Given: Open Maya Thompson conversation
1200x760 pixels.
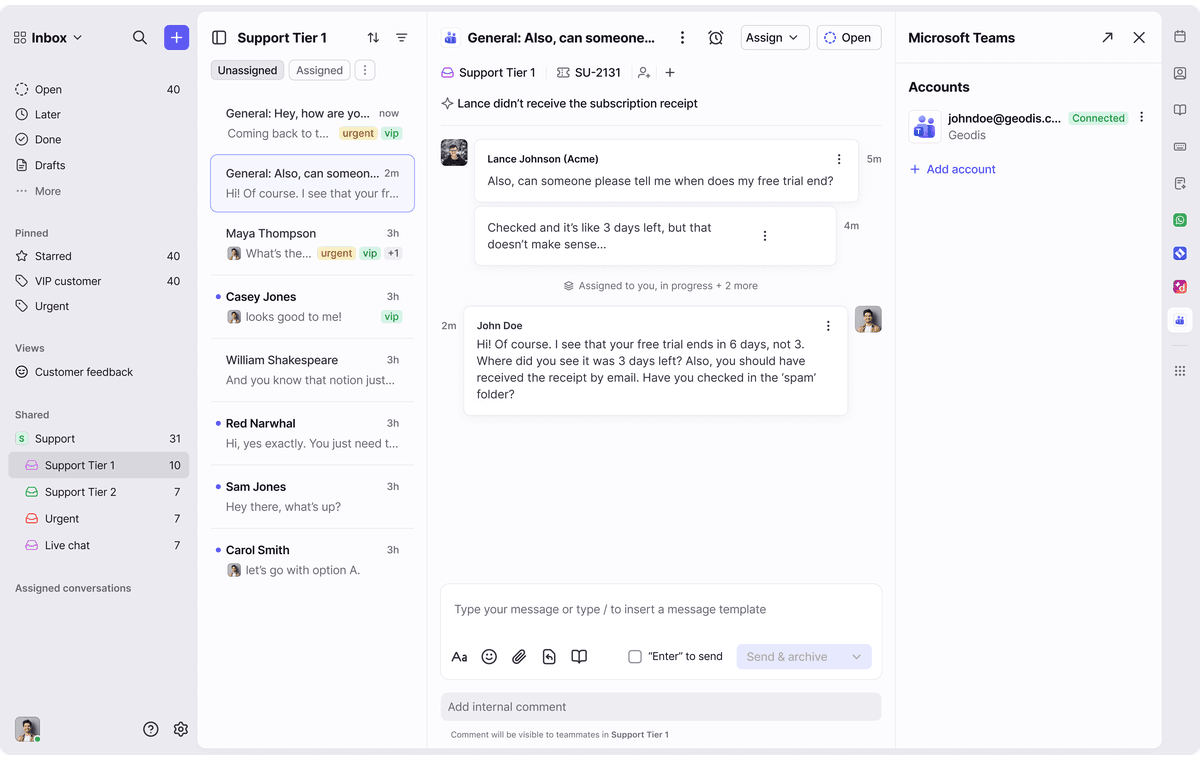Looking at the screenshot, I should pos(312,243).
